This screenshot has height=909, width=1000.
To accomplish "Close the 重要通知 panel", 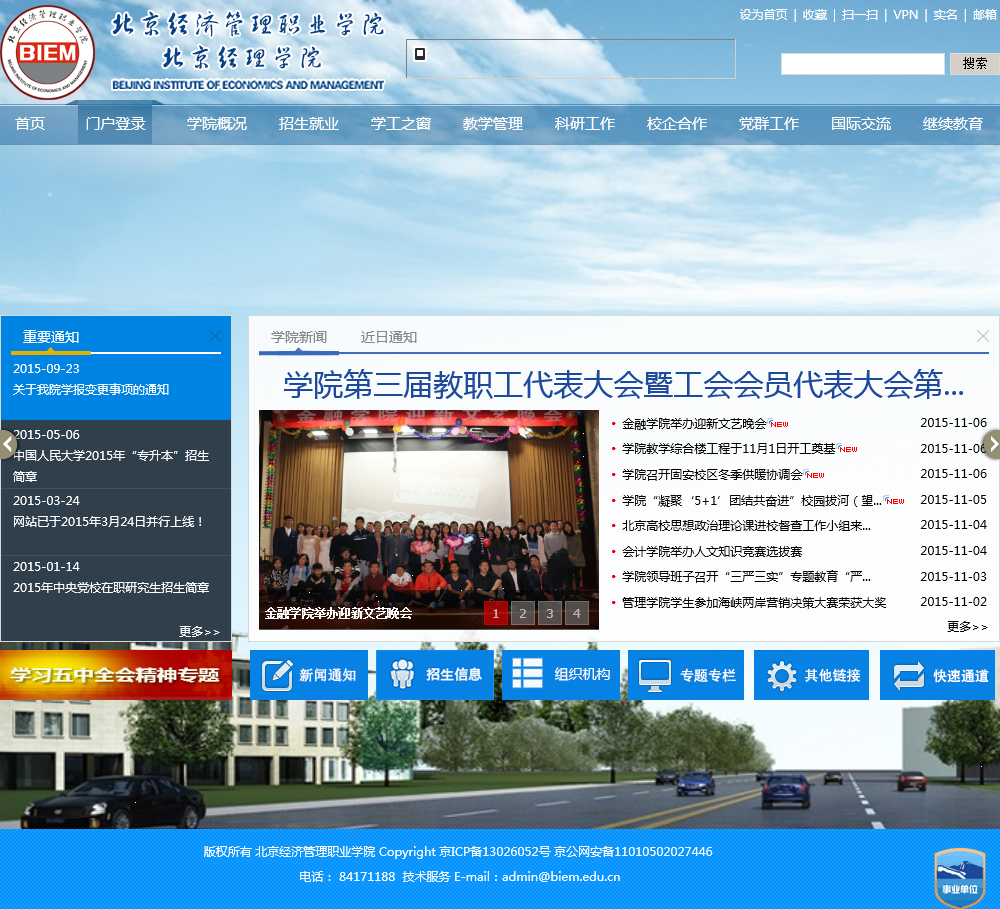I will 215,336.
